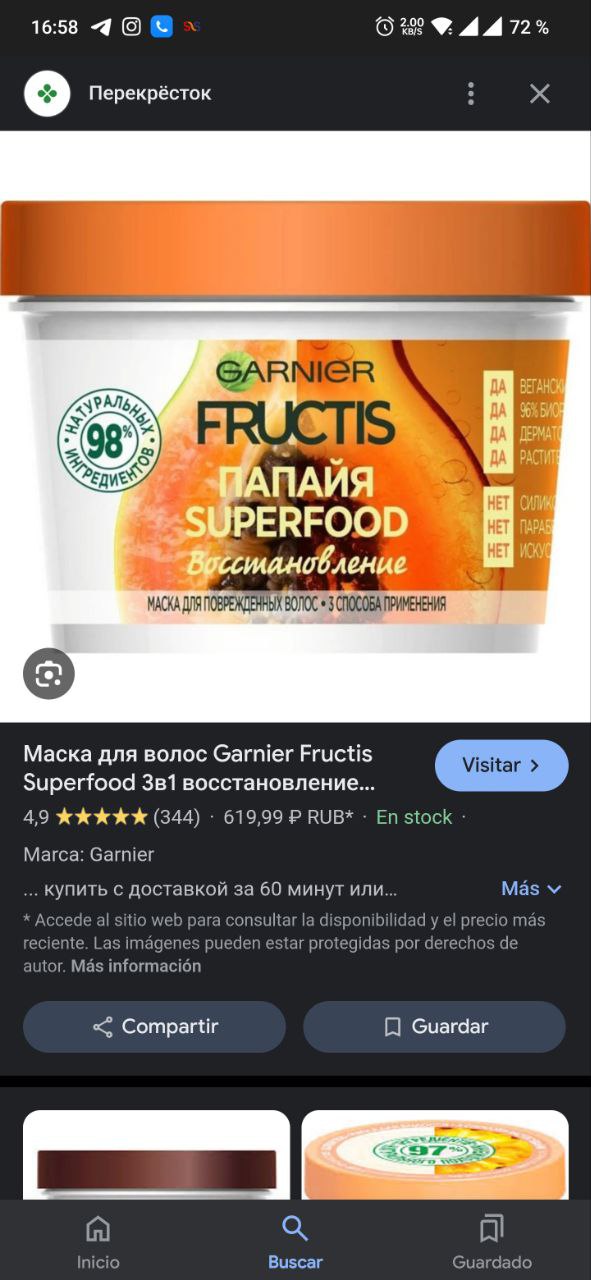Viewport: 591px width, 1280px height.
Task: Open the brown-lid jar thumbnail
Action: pyautogui.click(x=156, y=1155)
